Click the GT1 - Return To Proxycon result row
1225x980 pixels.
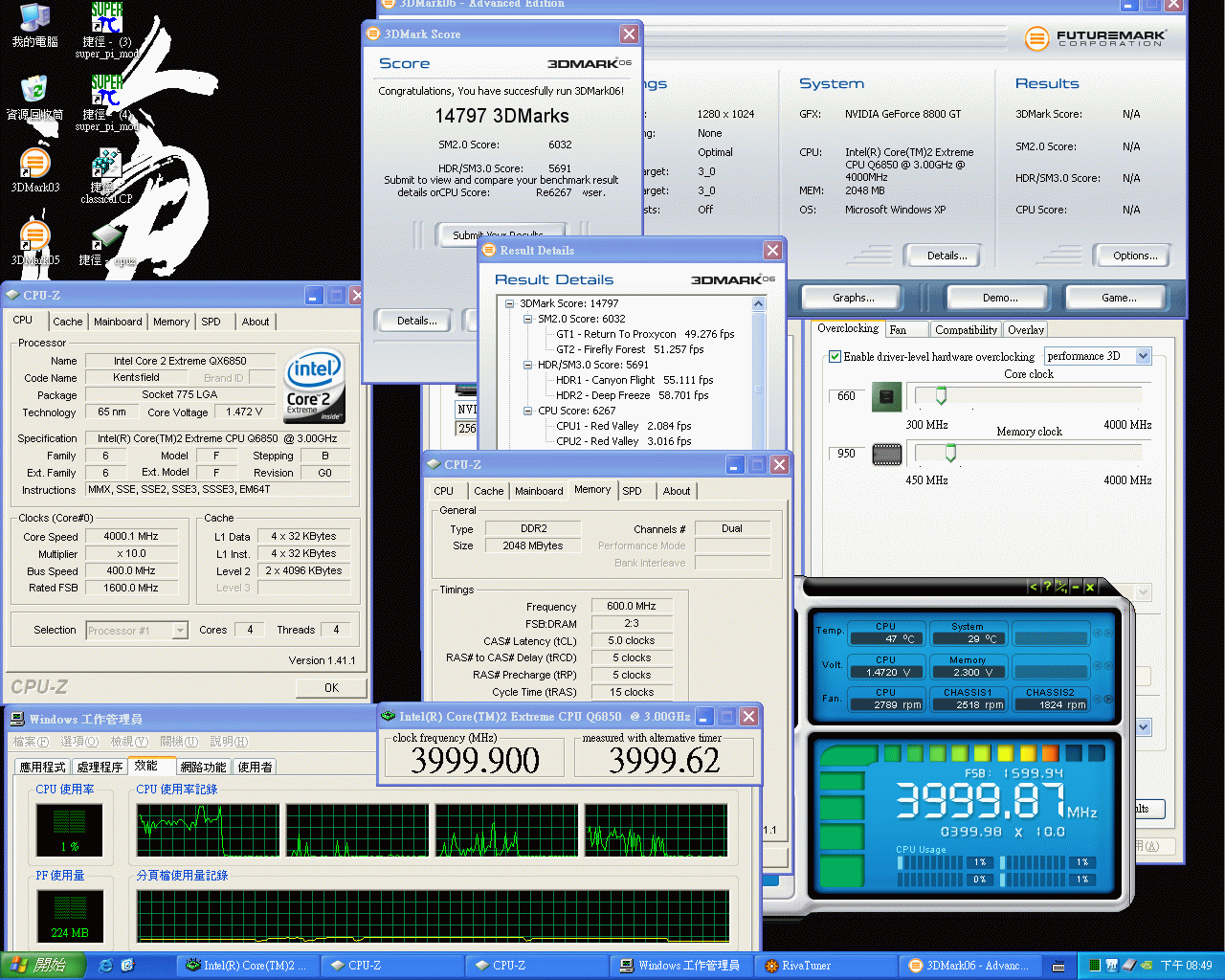645,334
